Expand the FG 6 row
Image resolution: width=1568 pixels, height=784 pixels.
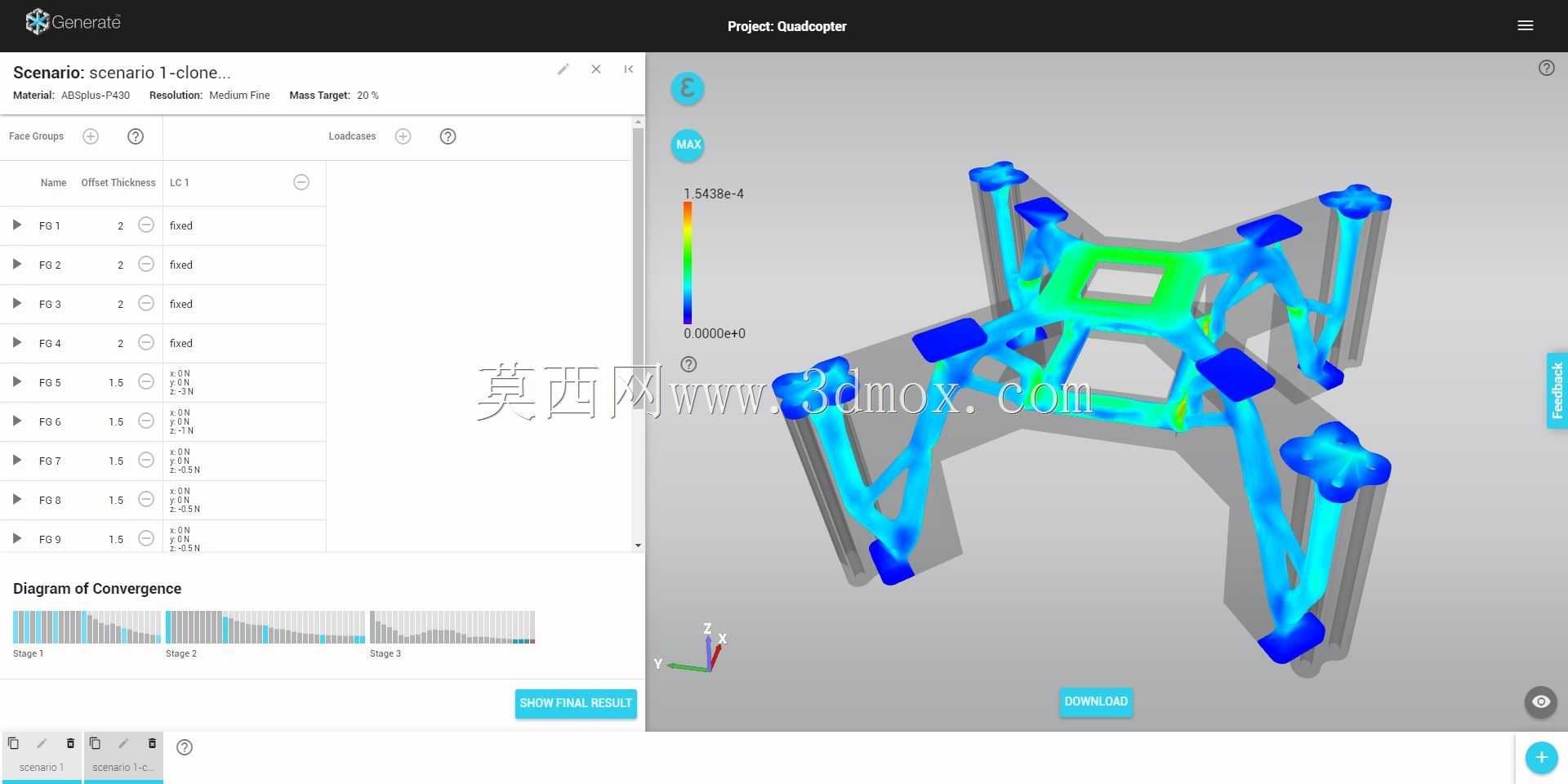click(16, 421)
